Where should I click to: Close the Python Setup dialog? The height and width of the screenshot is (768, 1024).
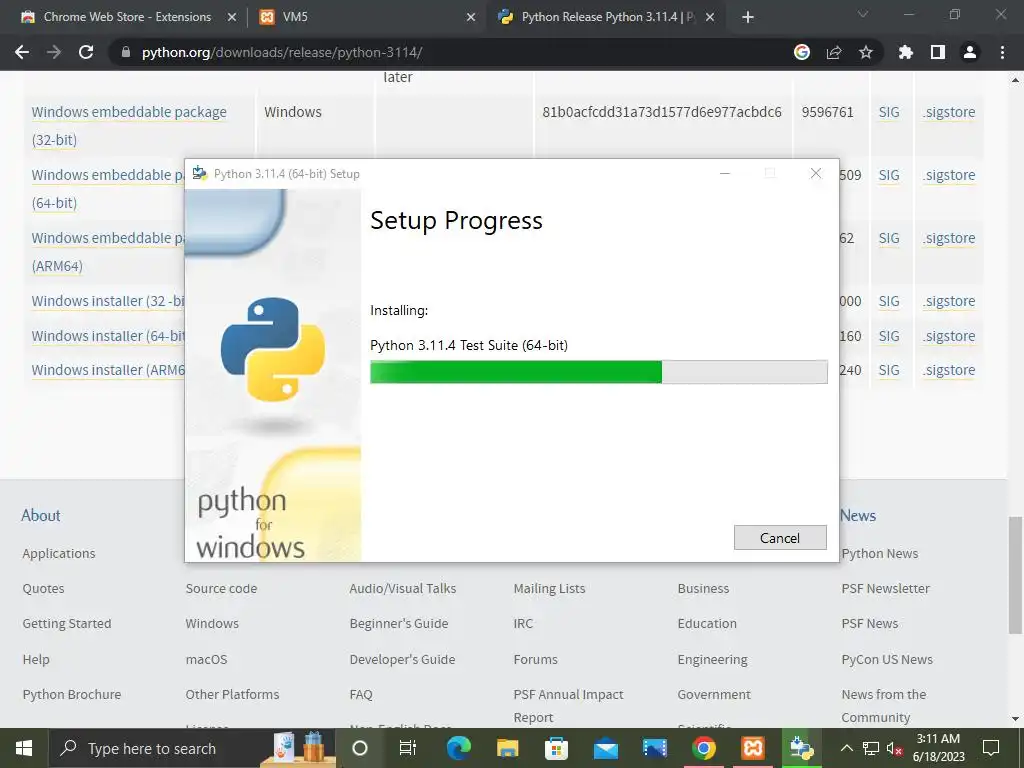coord(816,174)
